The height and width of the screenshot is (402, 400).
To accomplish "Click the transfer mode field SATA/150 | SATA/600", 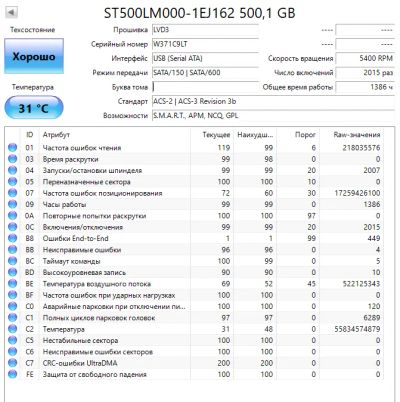I will pyautogui.click(x=205, y=73).
